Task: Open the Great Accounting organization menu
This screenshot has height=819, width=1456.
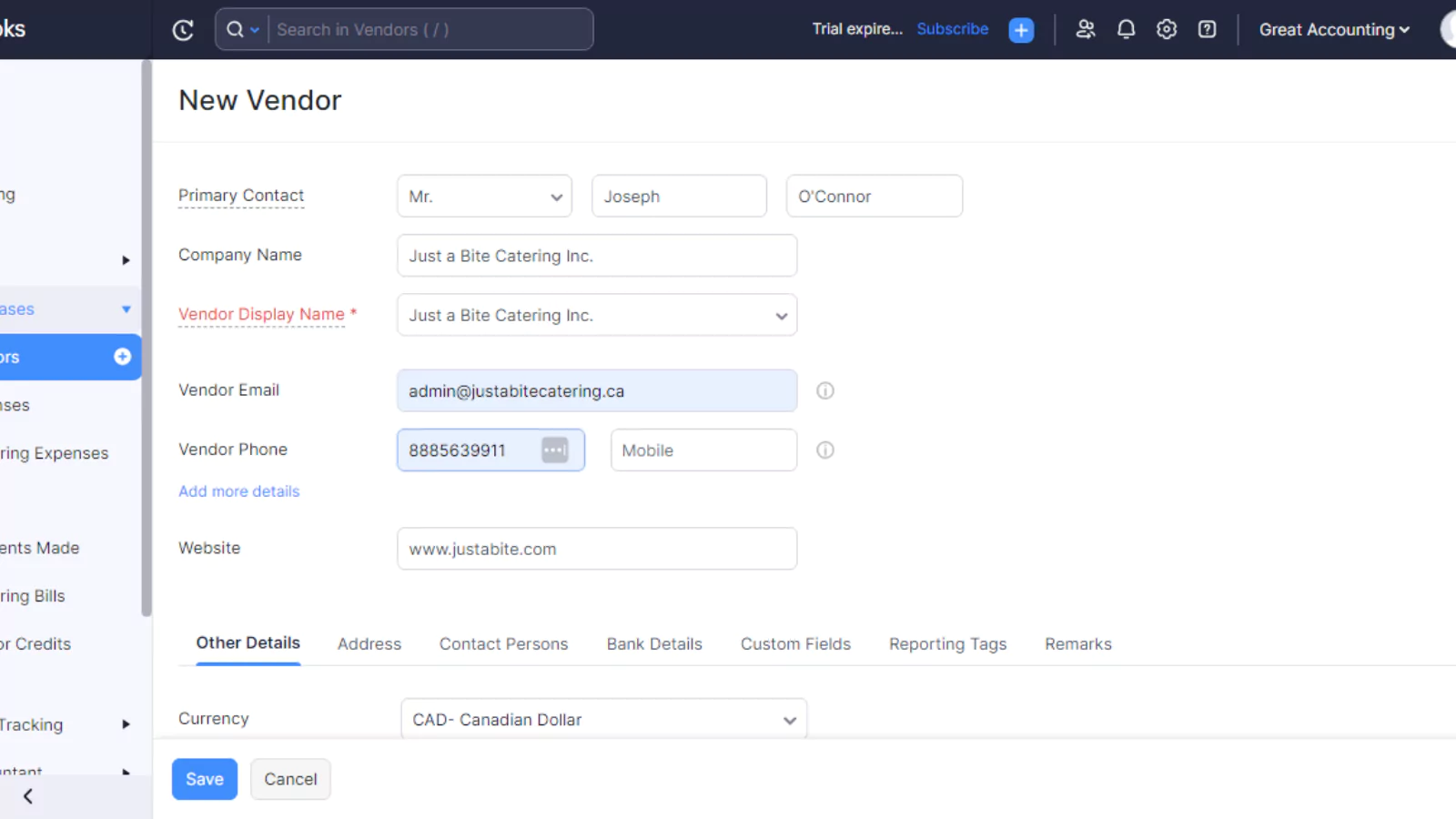Action: (x=1334, y=29)
